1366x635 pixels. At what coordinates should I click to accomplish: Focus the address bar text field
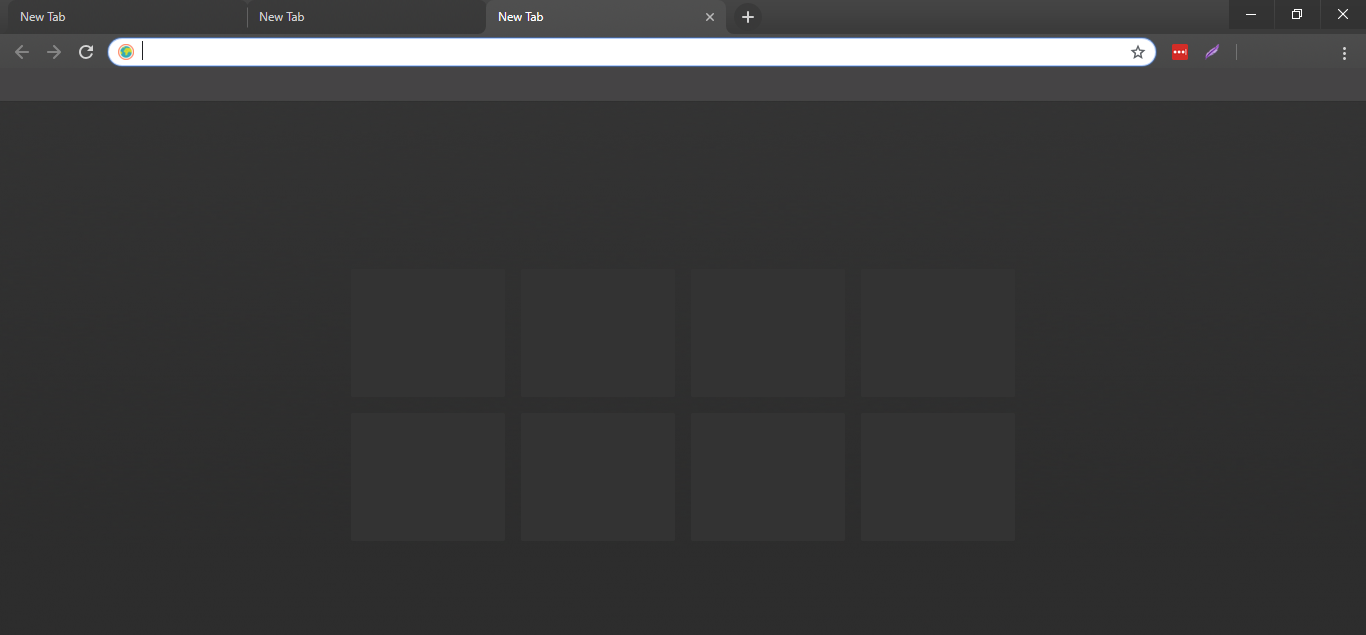tap(632, 52)
